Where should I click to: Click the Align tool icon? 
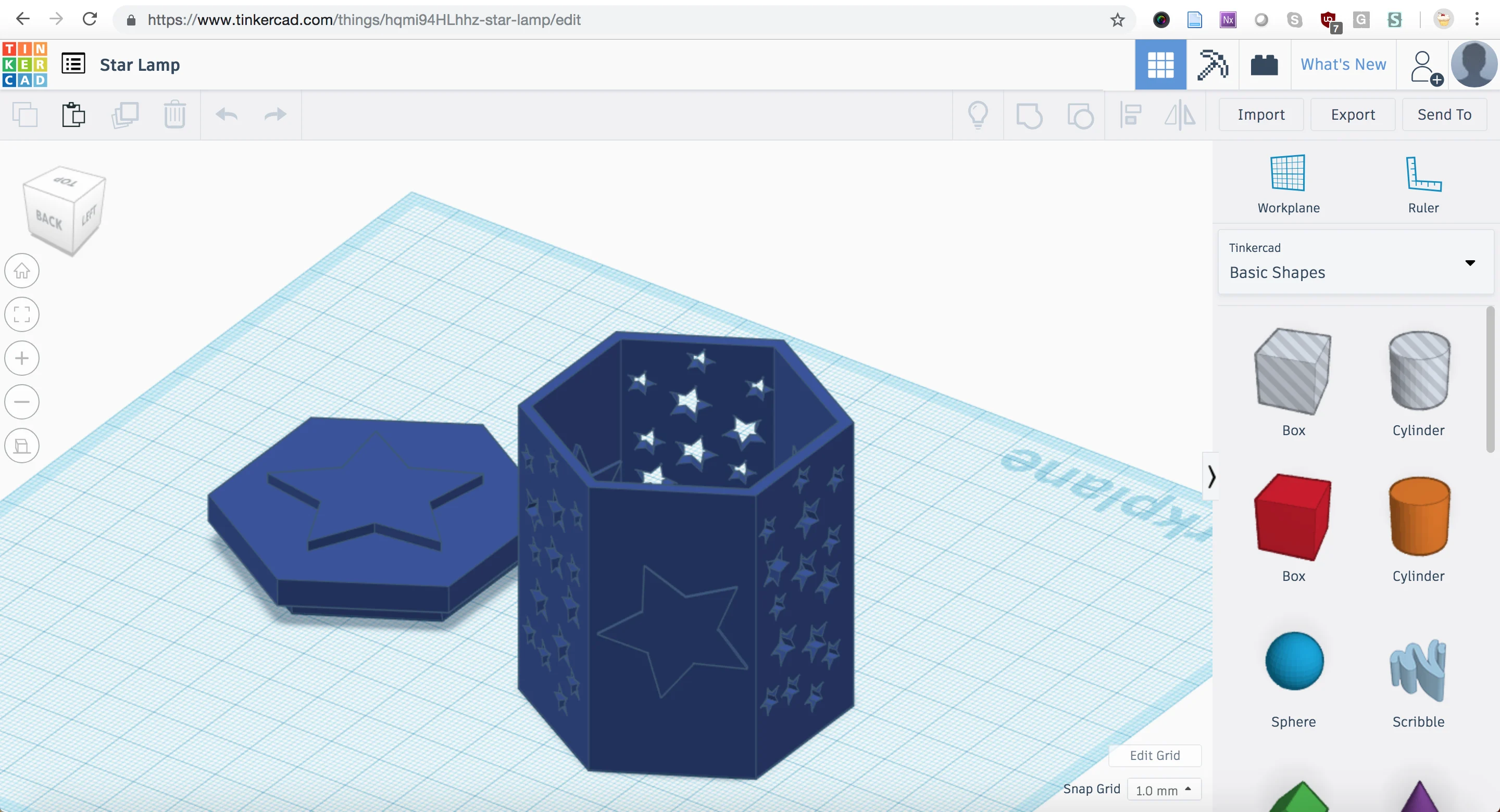pos(1130,115)
